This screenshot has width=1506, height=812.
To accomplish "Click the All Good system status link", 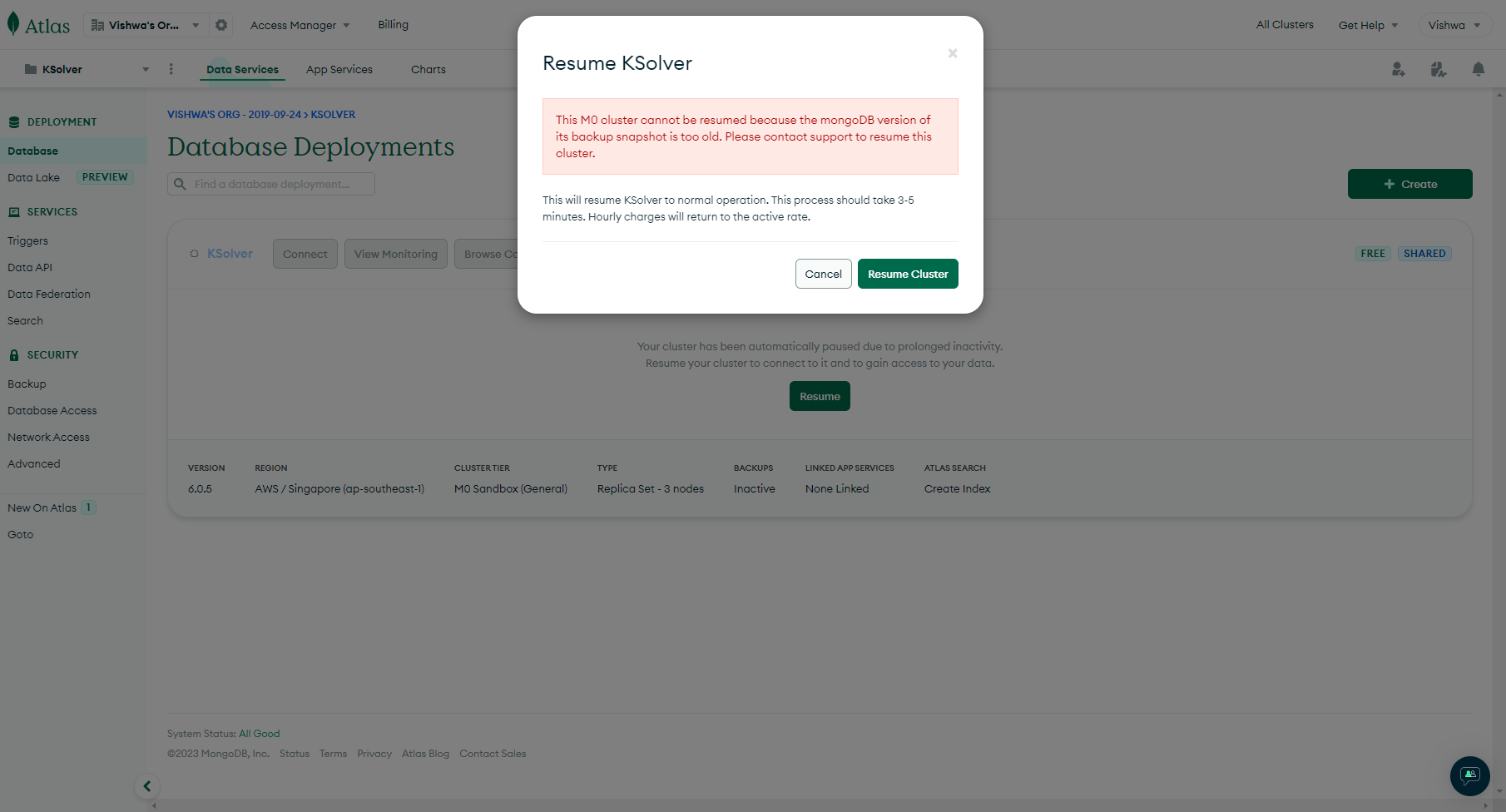I will 259,733.
